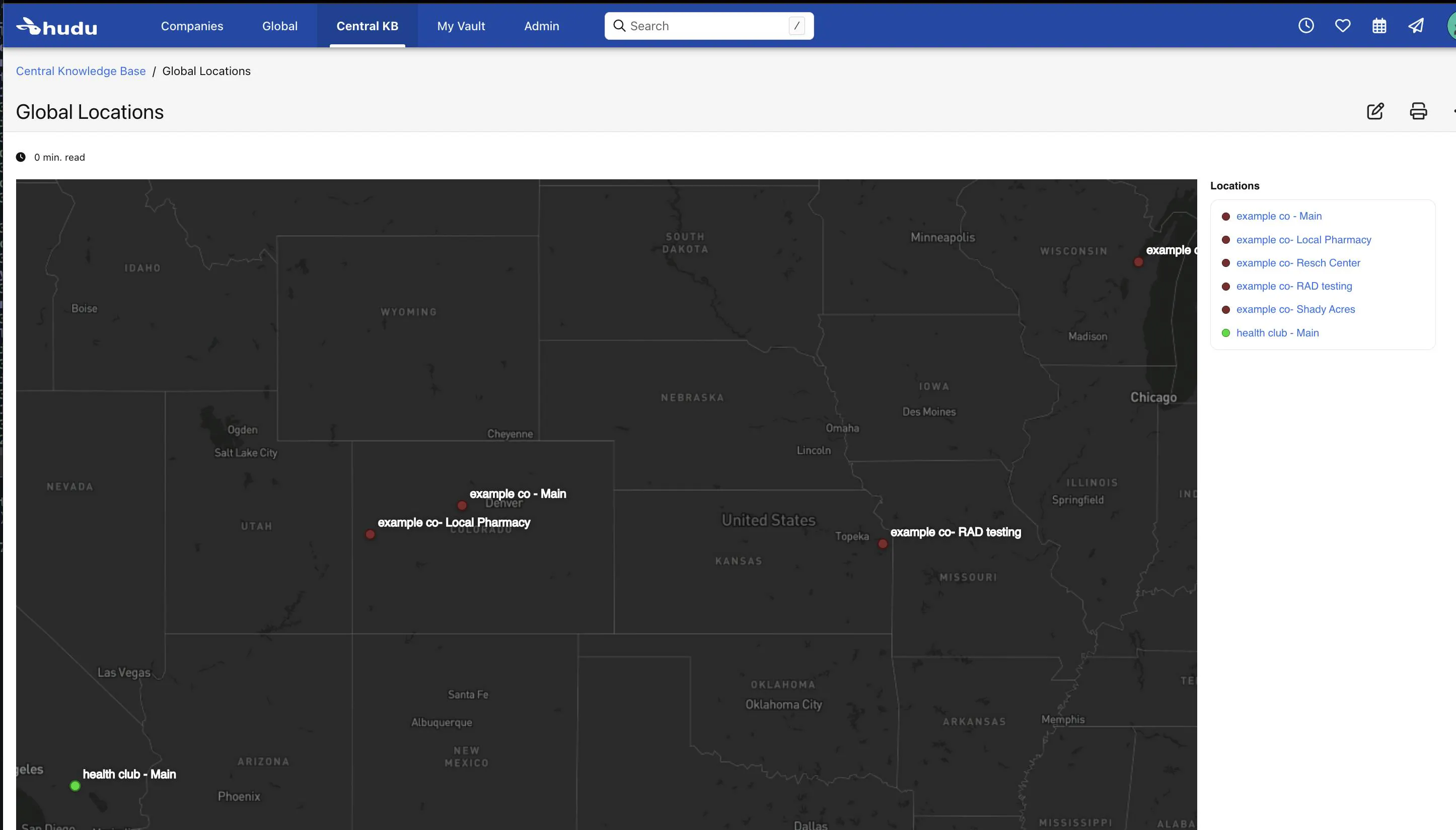Image resolution: width=1456 pixels, height=830 pixels.
Task: Go to the Admin section
Action: (x=541, y=26)
